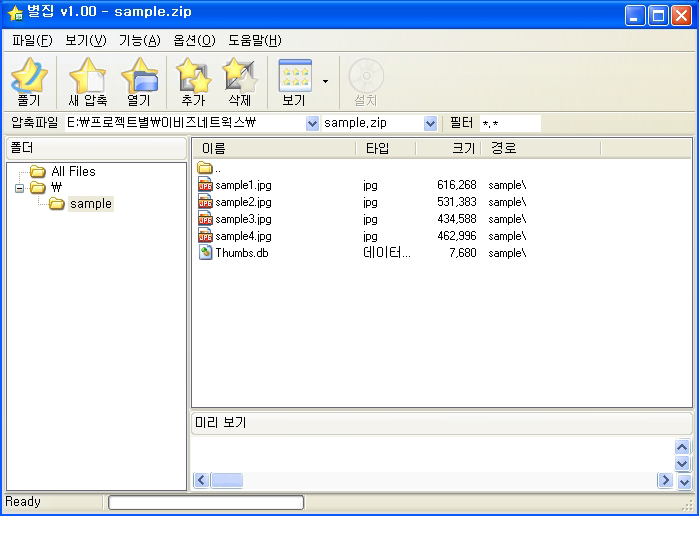Select the sample3.jpg file icon
700x538 pixels.
205,219
